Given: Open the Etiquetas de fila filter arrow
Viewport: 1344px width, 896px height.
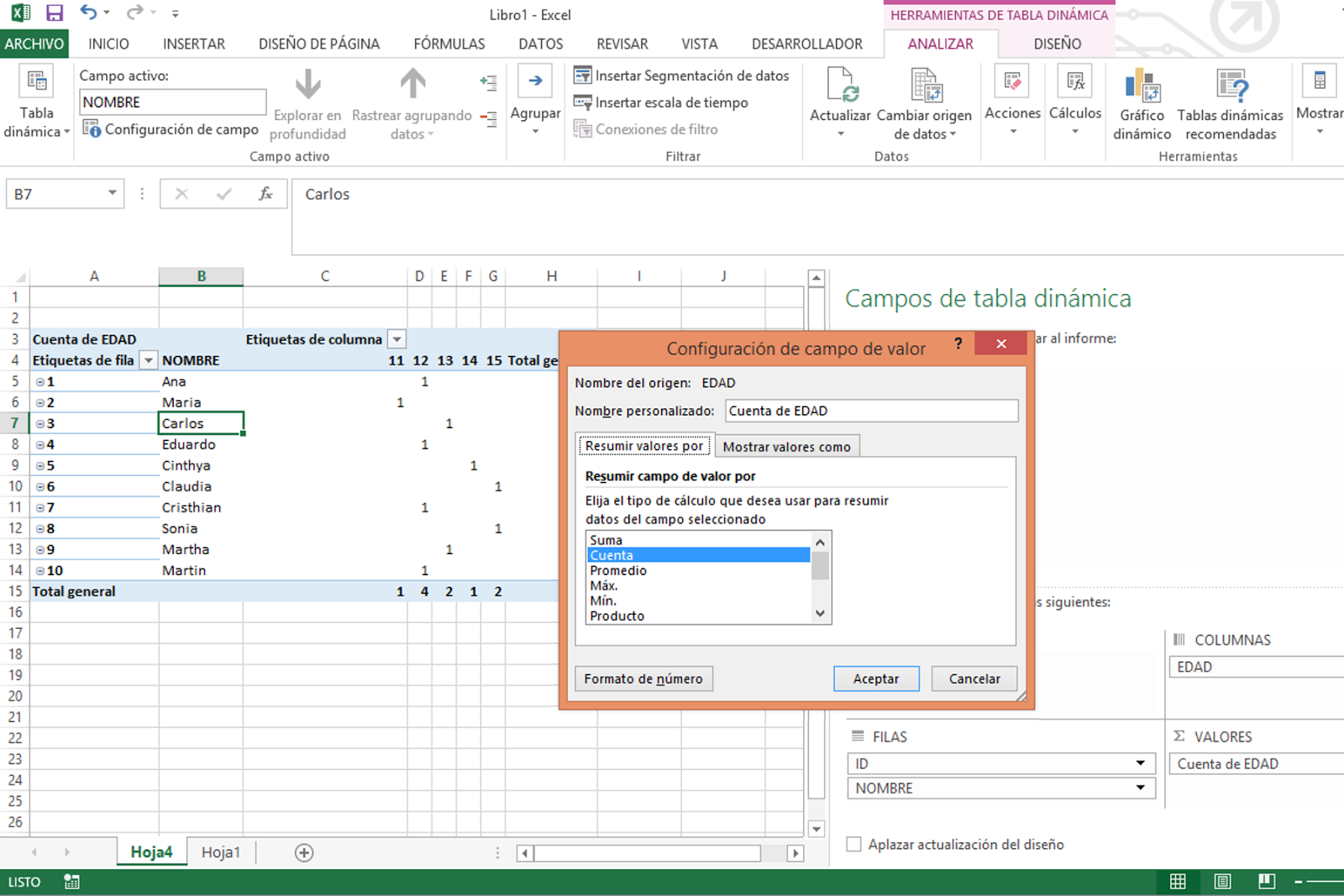Looking at the screenshot, I should pyautogui.click(x=148, y=359).
